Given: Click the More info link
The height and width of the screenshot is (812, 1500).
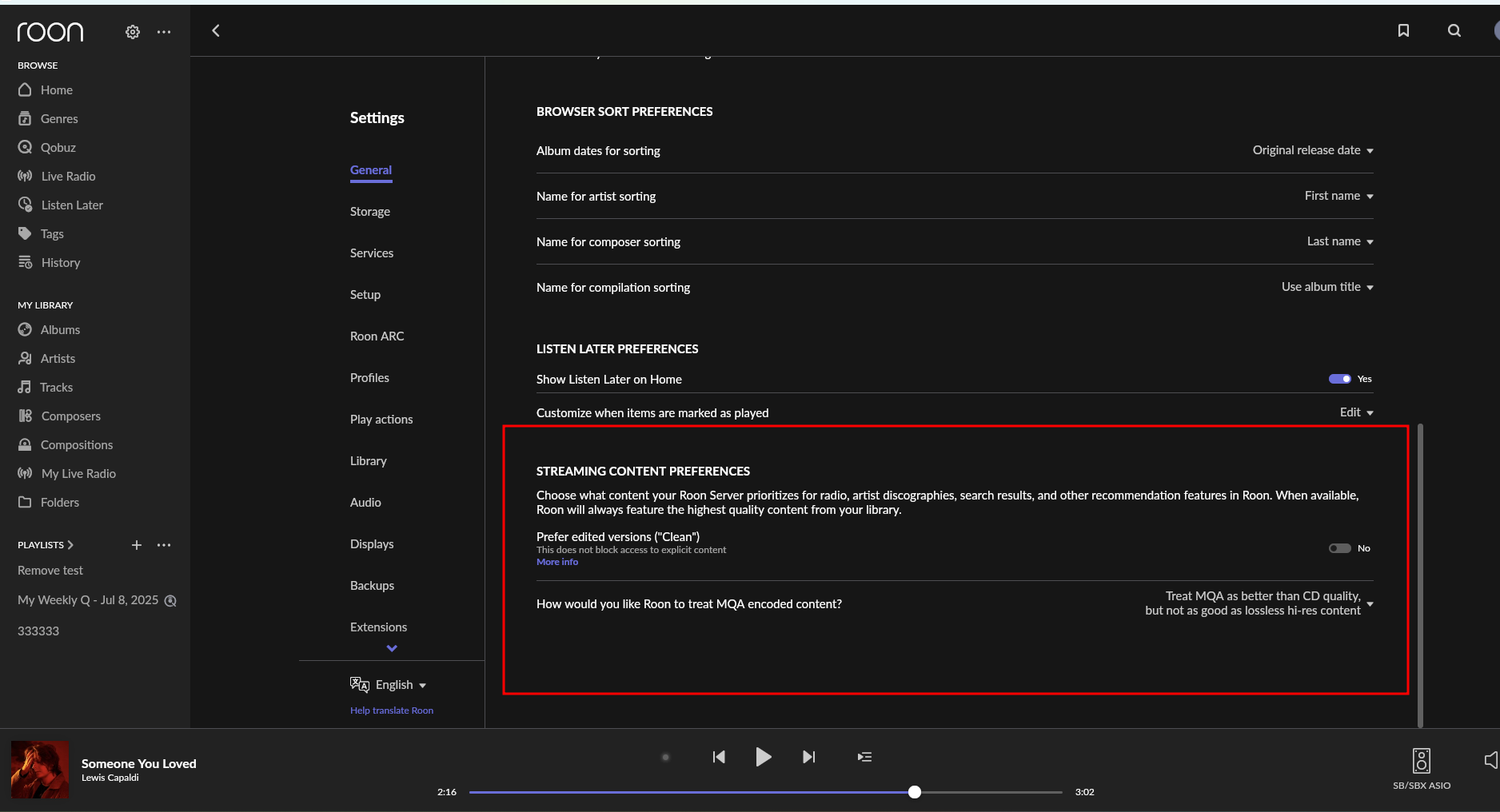Looking at the screenshot, I should pyautogui.click(x=557, y=562).
